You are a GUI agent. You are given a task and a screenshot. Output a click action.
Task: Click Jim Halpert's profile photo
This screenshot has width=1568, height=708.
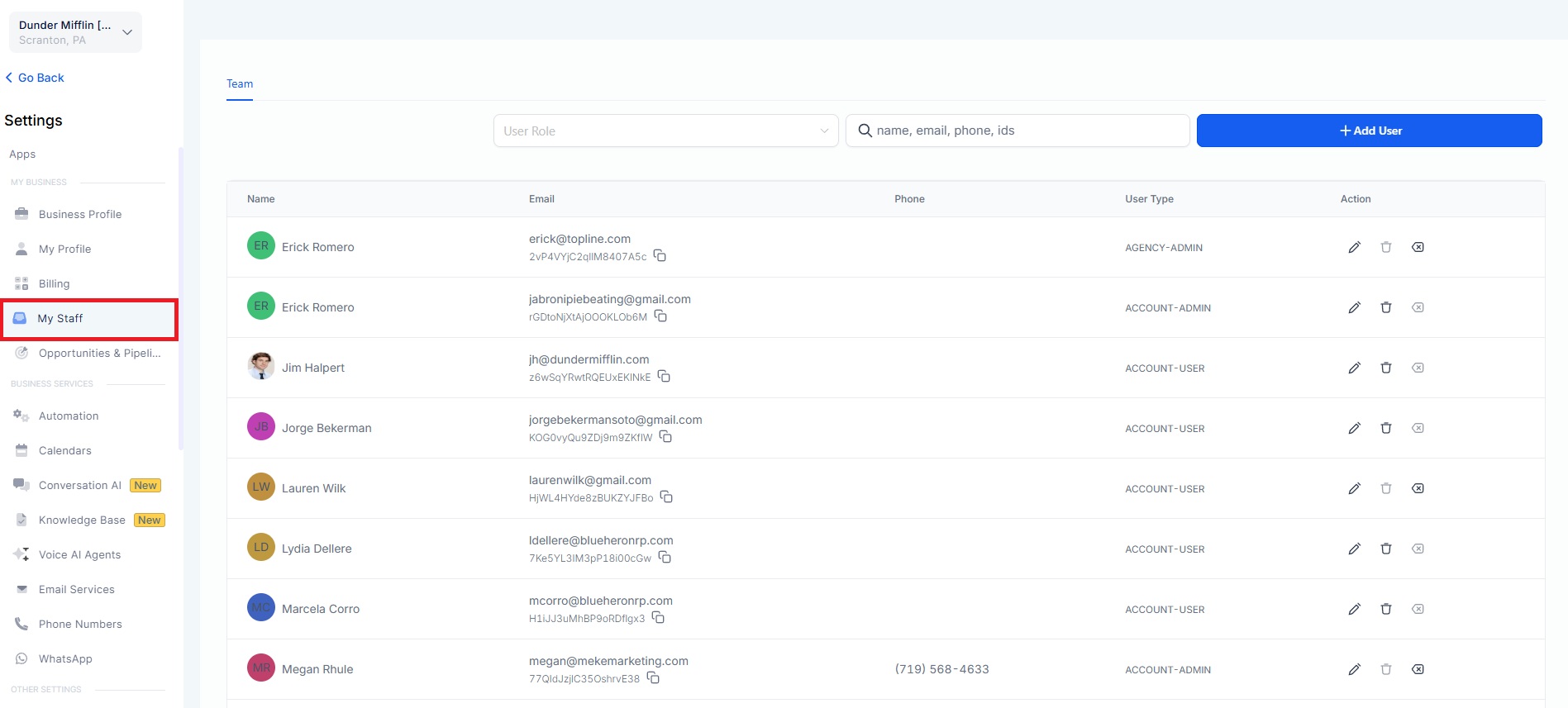point(261,366)
